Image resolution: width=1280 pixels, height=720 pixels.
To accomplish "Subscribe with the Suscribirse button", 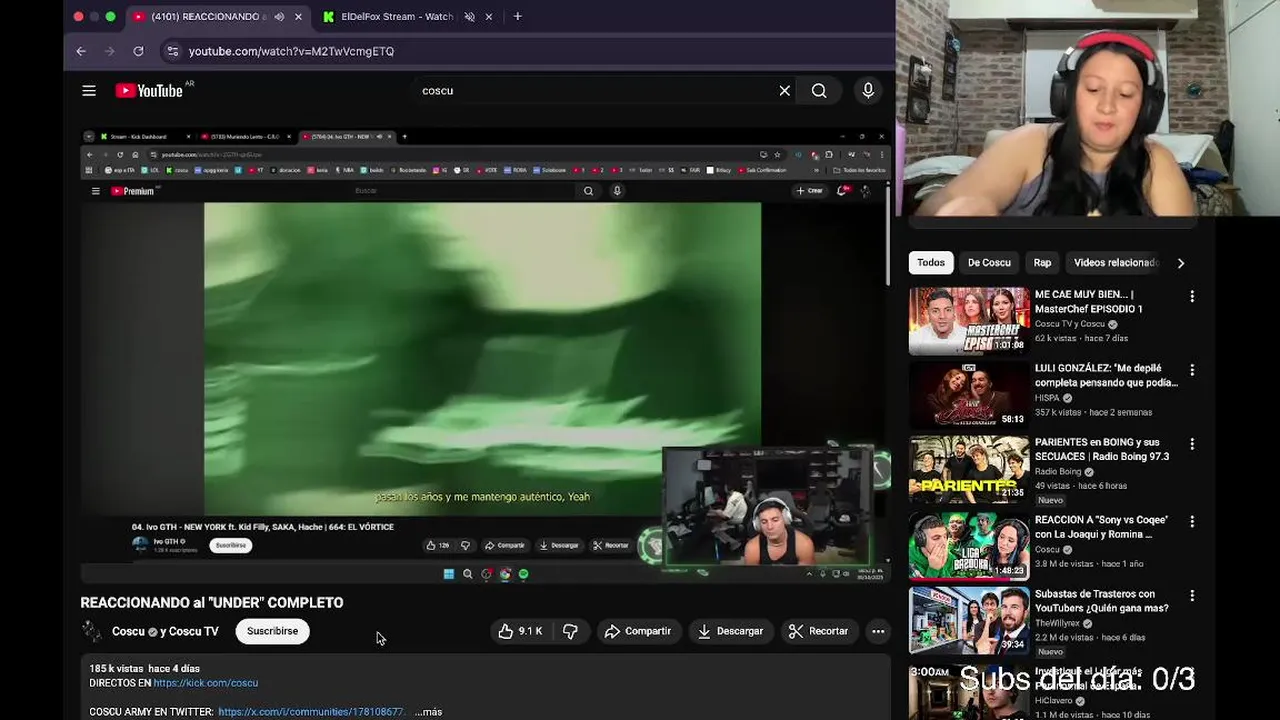I will [x=272, y=631].
